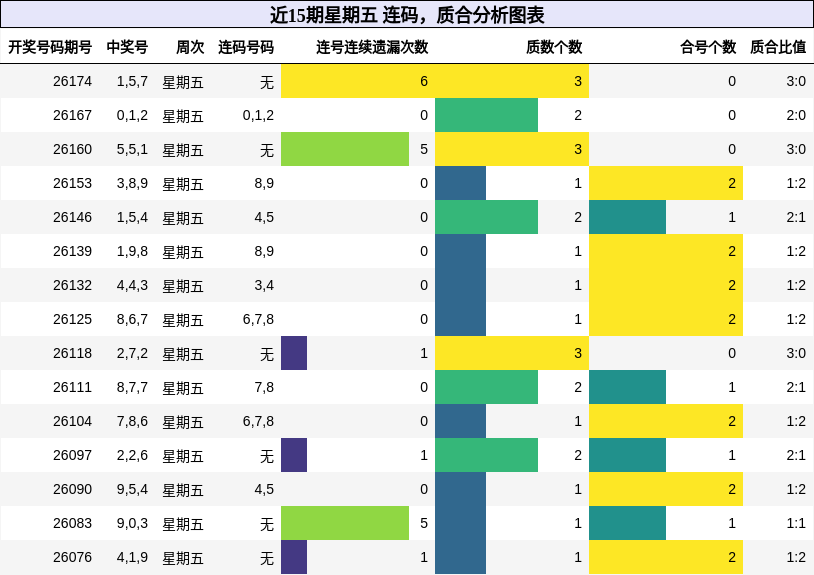Screen dimensions: 814x575
Task: Click issue number 26167
Action: point(72,115)
